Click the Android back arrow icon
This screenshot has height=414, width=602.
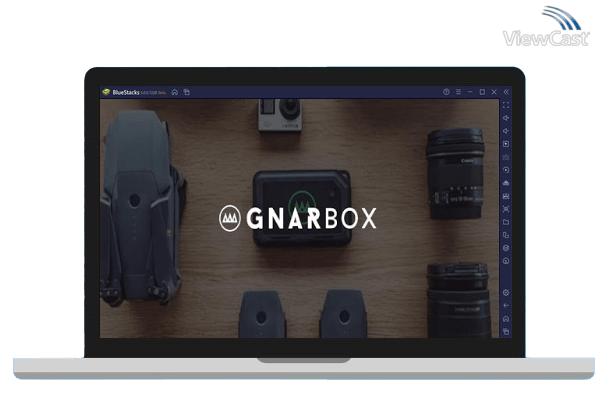(x=506, y=306)
